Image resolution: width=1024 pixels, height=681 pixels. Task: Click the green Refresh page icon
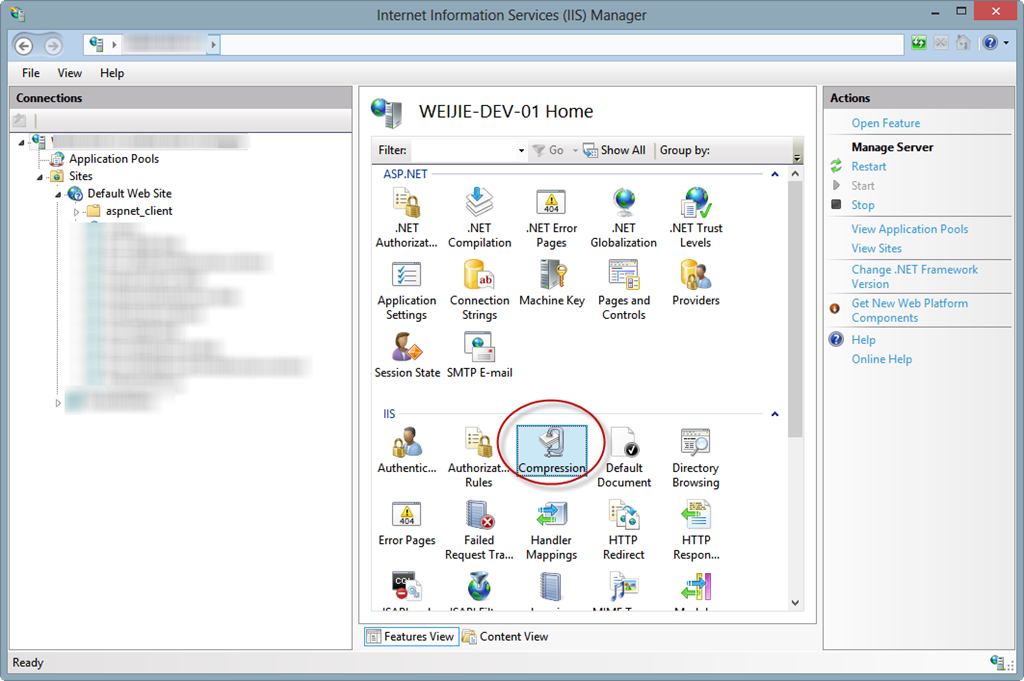pos(919,43)
